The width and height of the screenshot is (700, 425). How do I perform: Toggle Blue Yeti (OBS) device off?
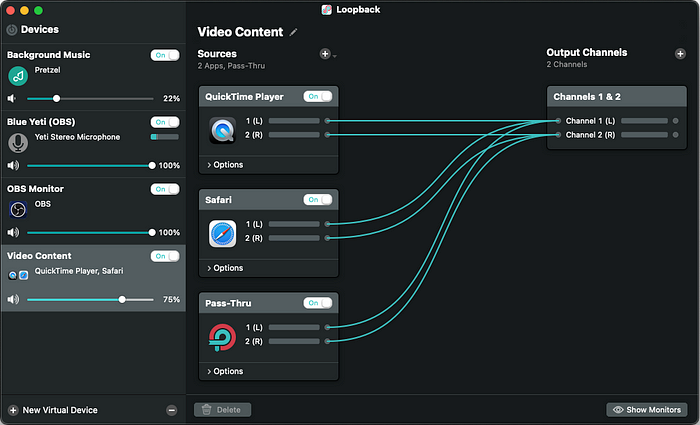pyautogui.click(x=165, y=122)
